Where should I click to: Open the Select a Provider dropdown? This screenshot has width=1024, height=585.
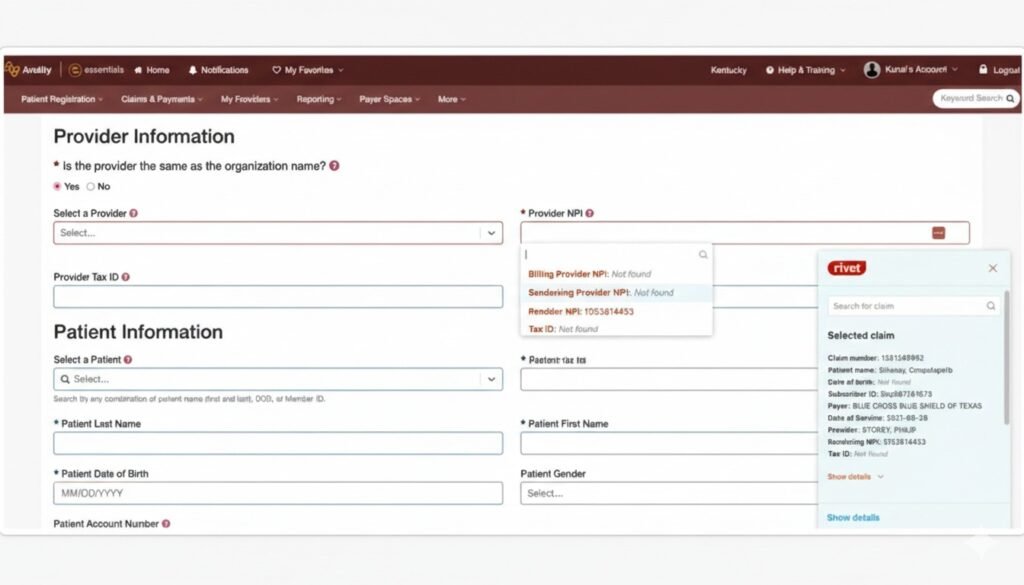(278, 233)
